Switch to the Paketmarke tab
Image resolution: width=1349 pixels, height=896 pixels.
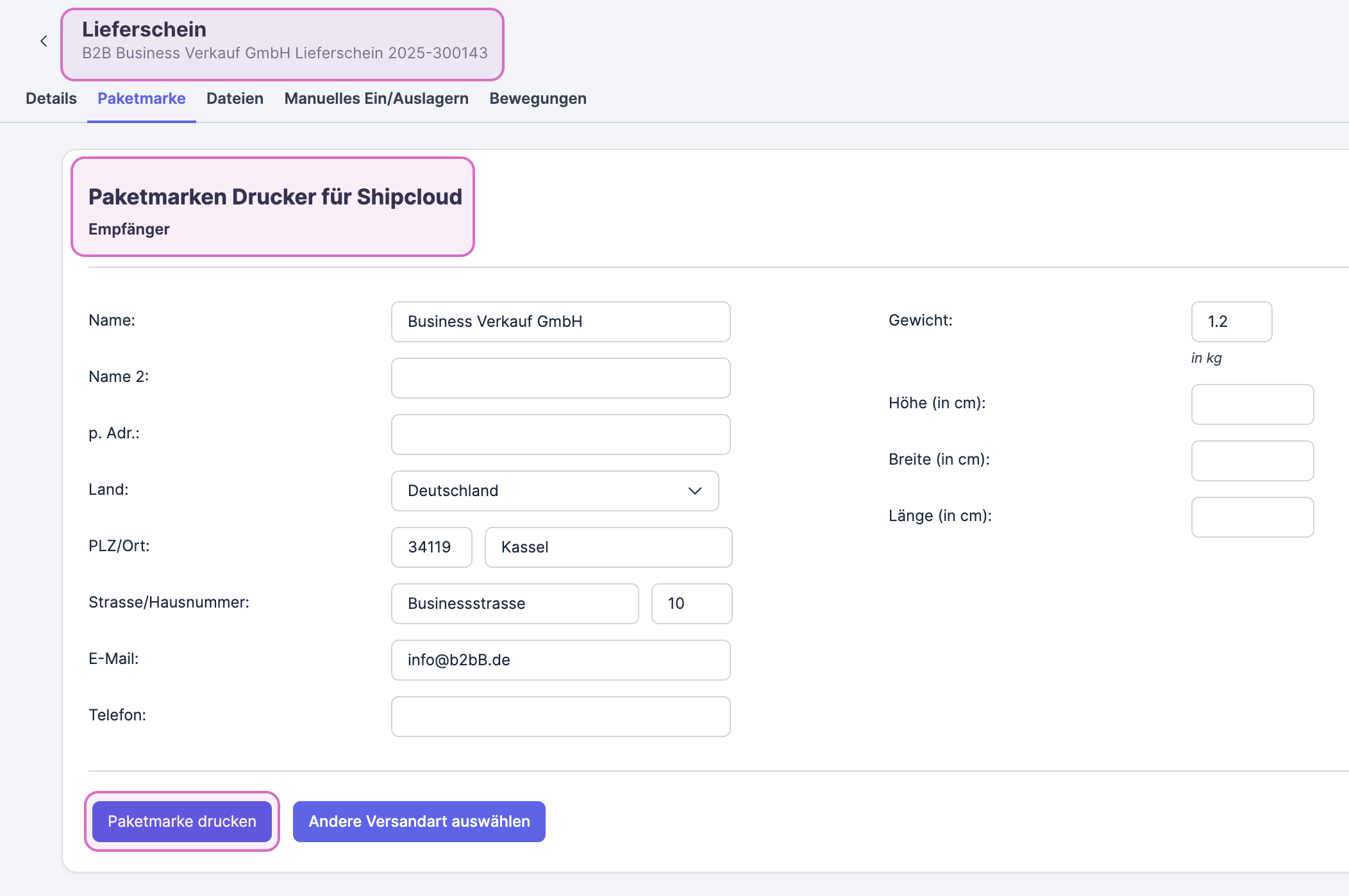pyautogui.click(x=141, y=99)
